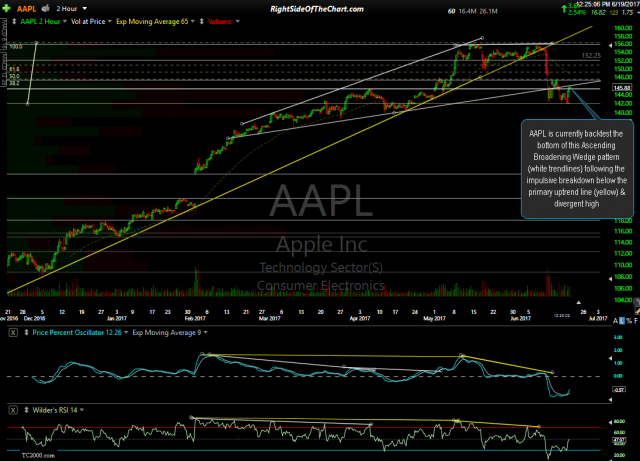The image size is (640, 461).
Task: Click the up-arrow marker on date axis
Action: 578,303
